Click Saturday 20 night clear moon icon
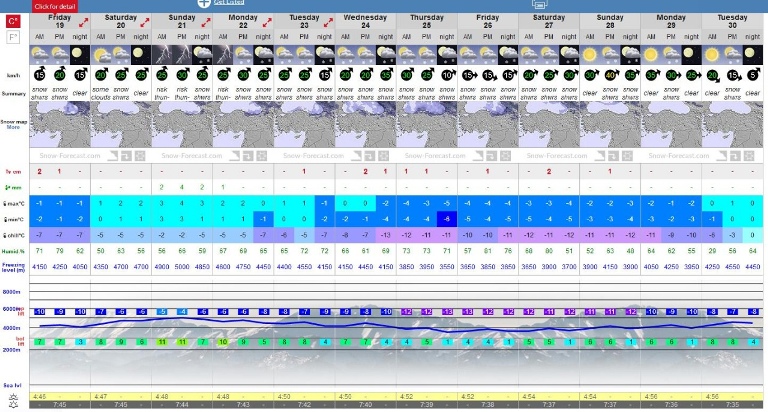The image size is (768, 412). [x=140, y=53]
